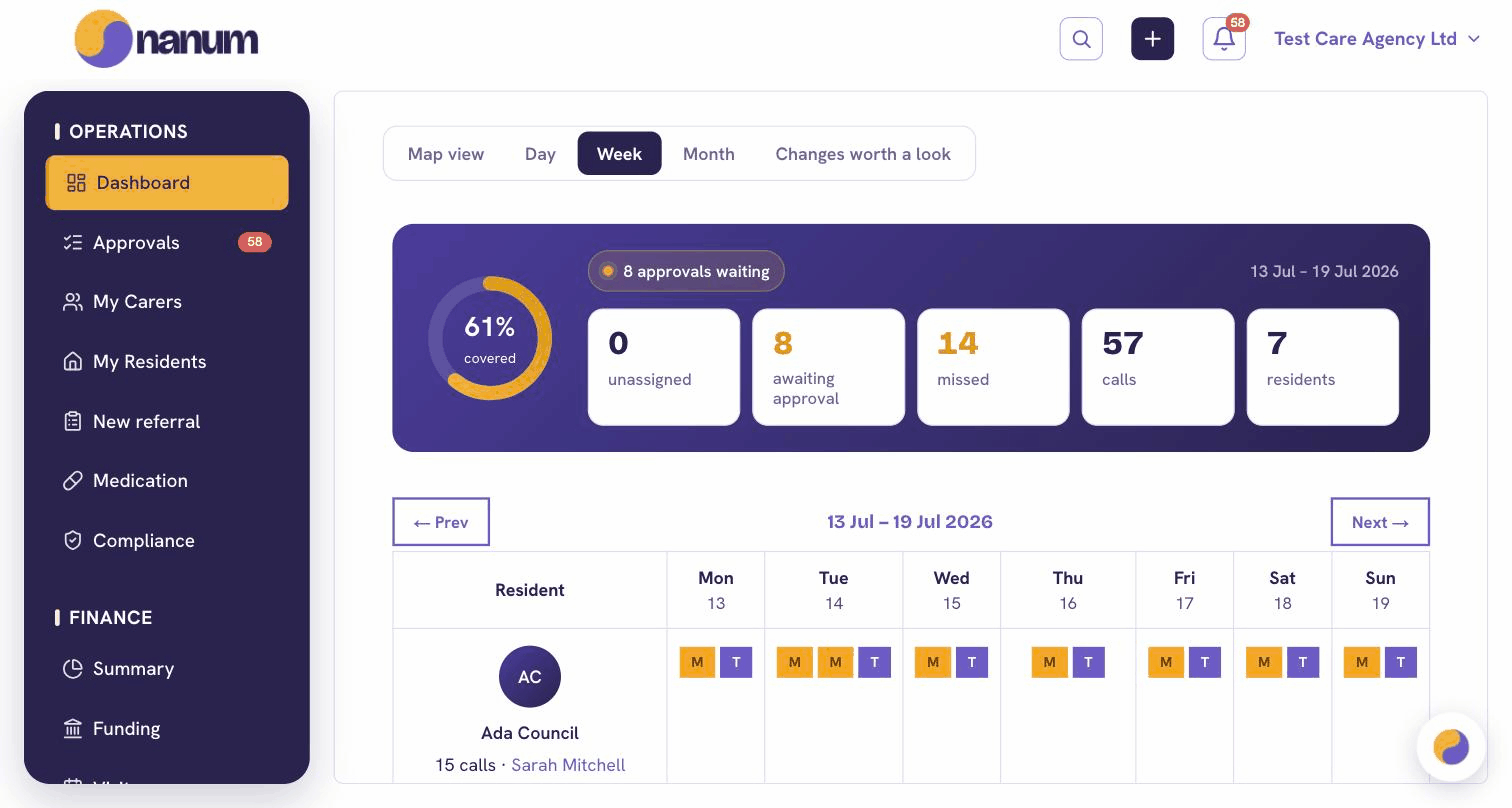
Task: Click the Approvals checklist icon
Action: coord(72,243)
